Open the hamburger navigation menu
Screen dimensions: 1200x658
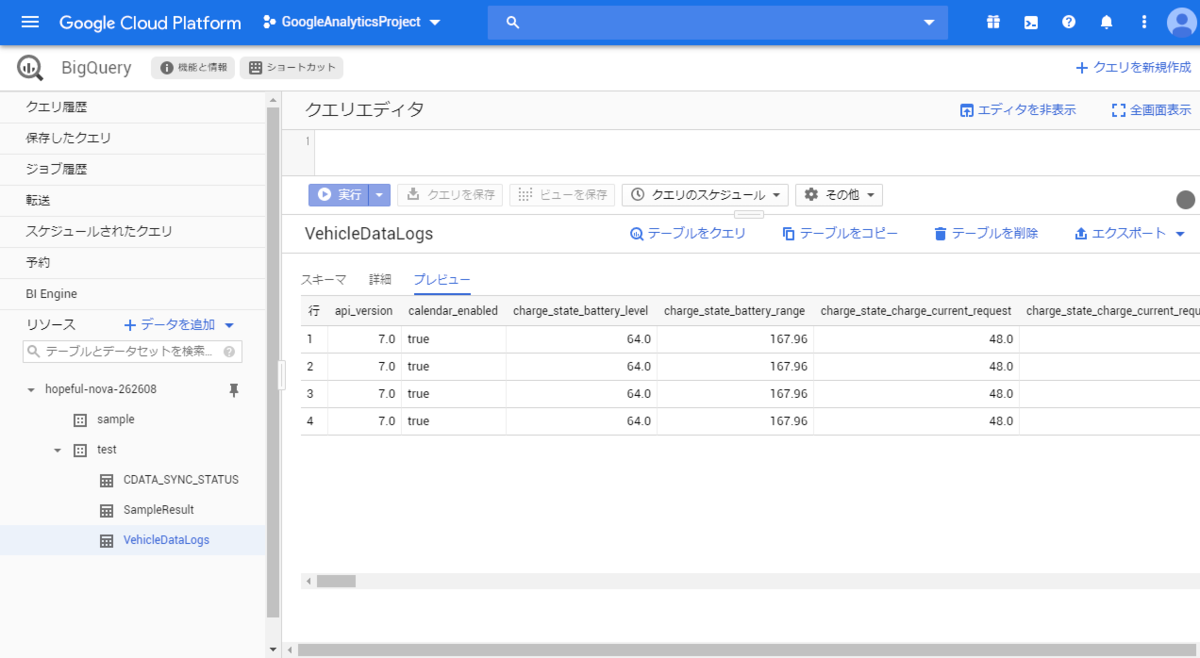pos(30,22)
